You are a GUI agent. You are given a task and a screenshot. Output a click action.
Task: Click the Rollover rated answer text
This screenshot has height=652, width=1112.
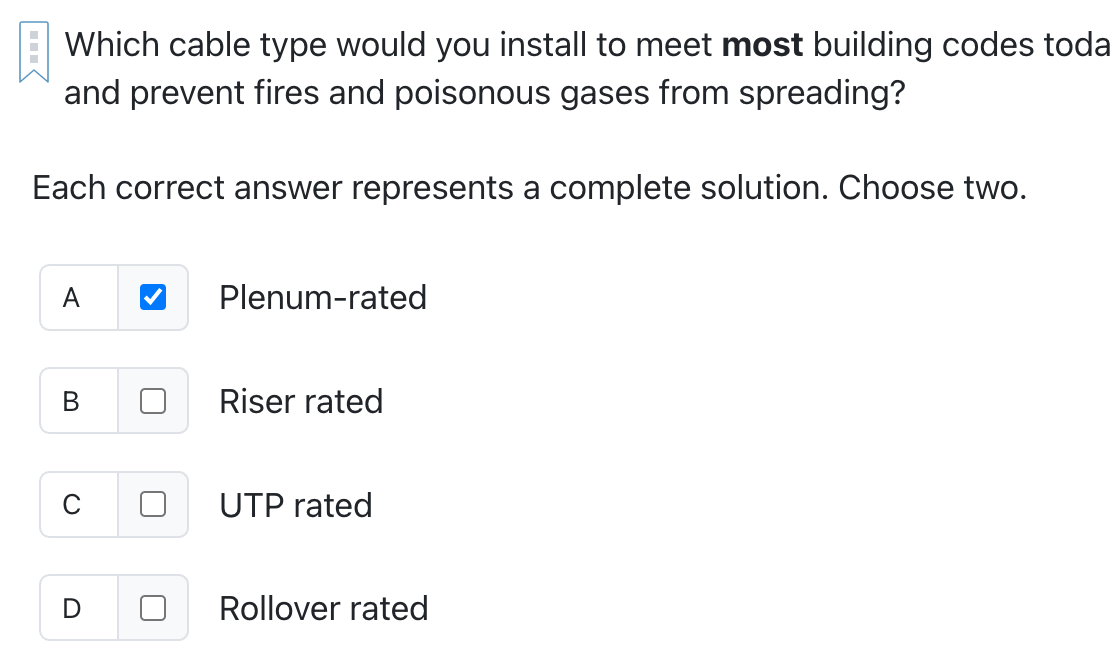[x=323, y=607]
